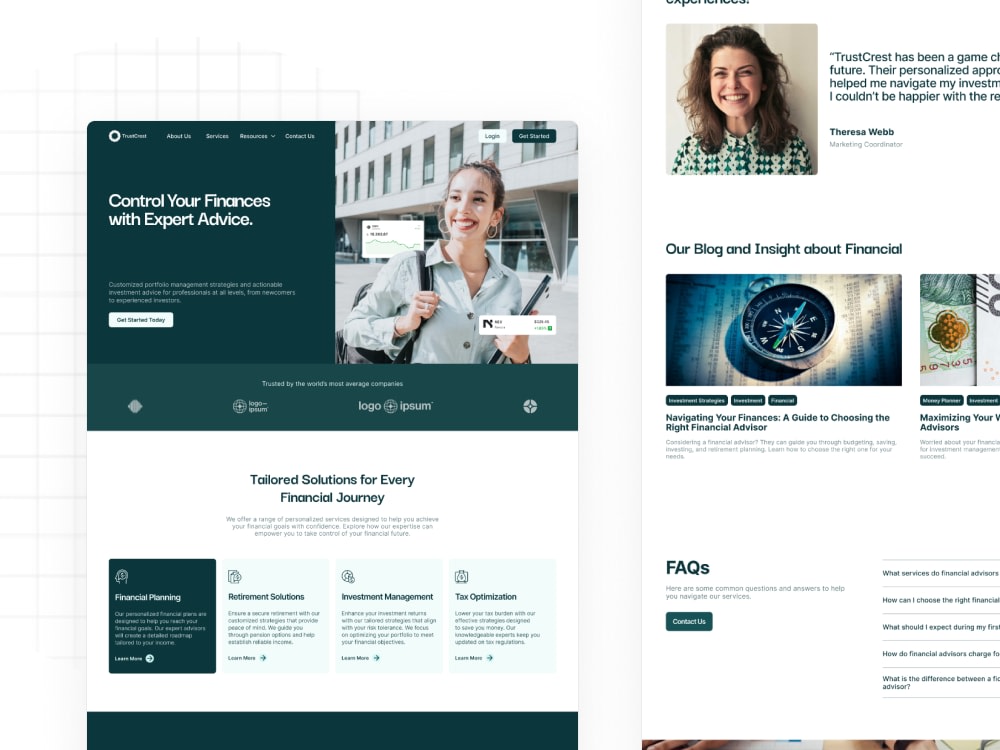Image resolution: width=1000 pixels, height=750 pixels.
Task: Select the Investment tag under compass image
Action: tap(747, 401)
